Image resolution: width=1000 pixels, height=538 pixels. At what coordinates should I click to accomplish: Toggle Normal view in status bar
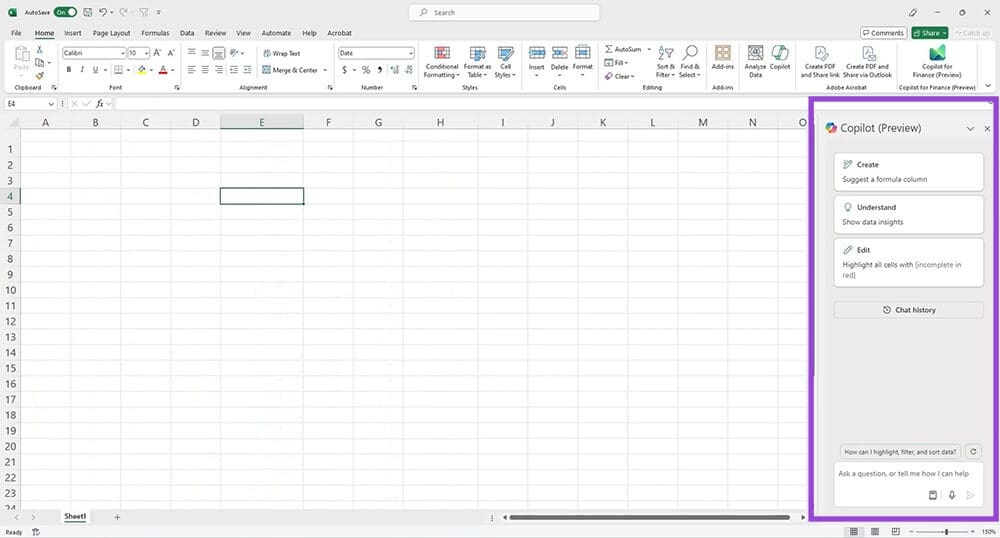coord(853,532)
